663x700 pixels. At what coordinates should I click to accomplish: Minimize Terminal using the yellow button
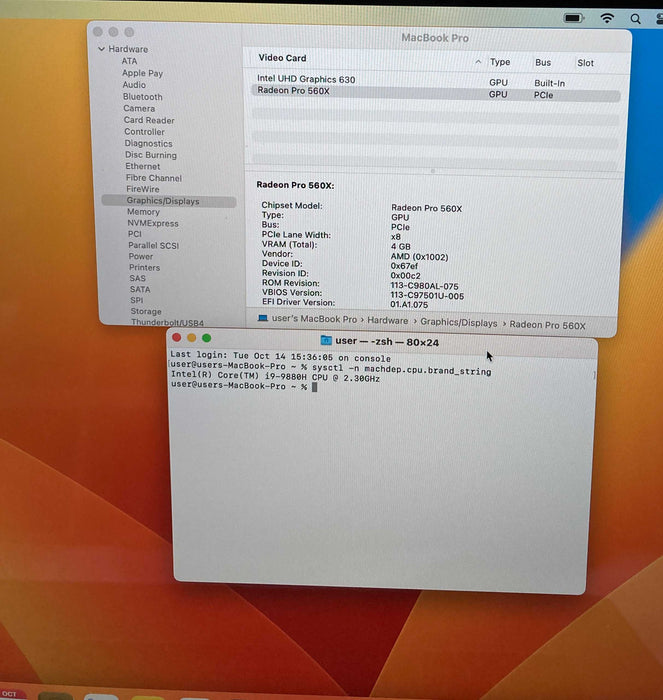pyautogui.click(x=192, y=338)
